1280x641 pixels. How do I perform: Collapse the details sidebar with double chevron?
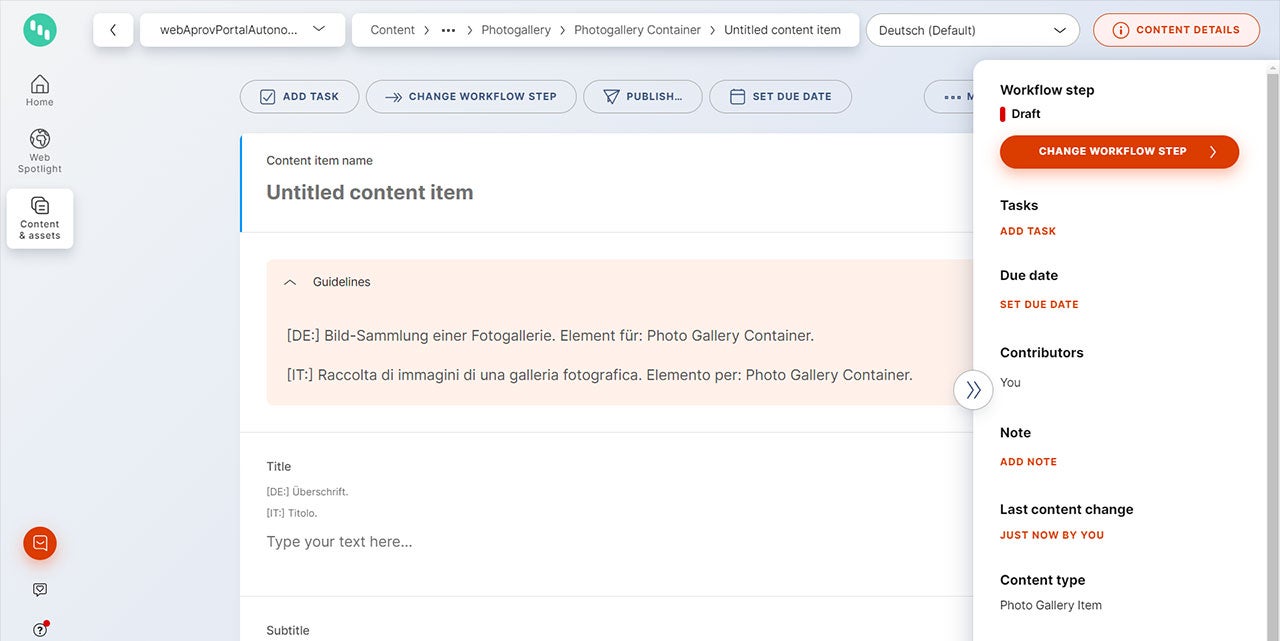click(x=973, y=390)
